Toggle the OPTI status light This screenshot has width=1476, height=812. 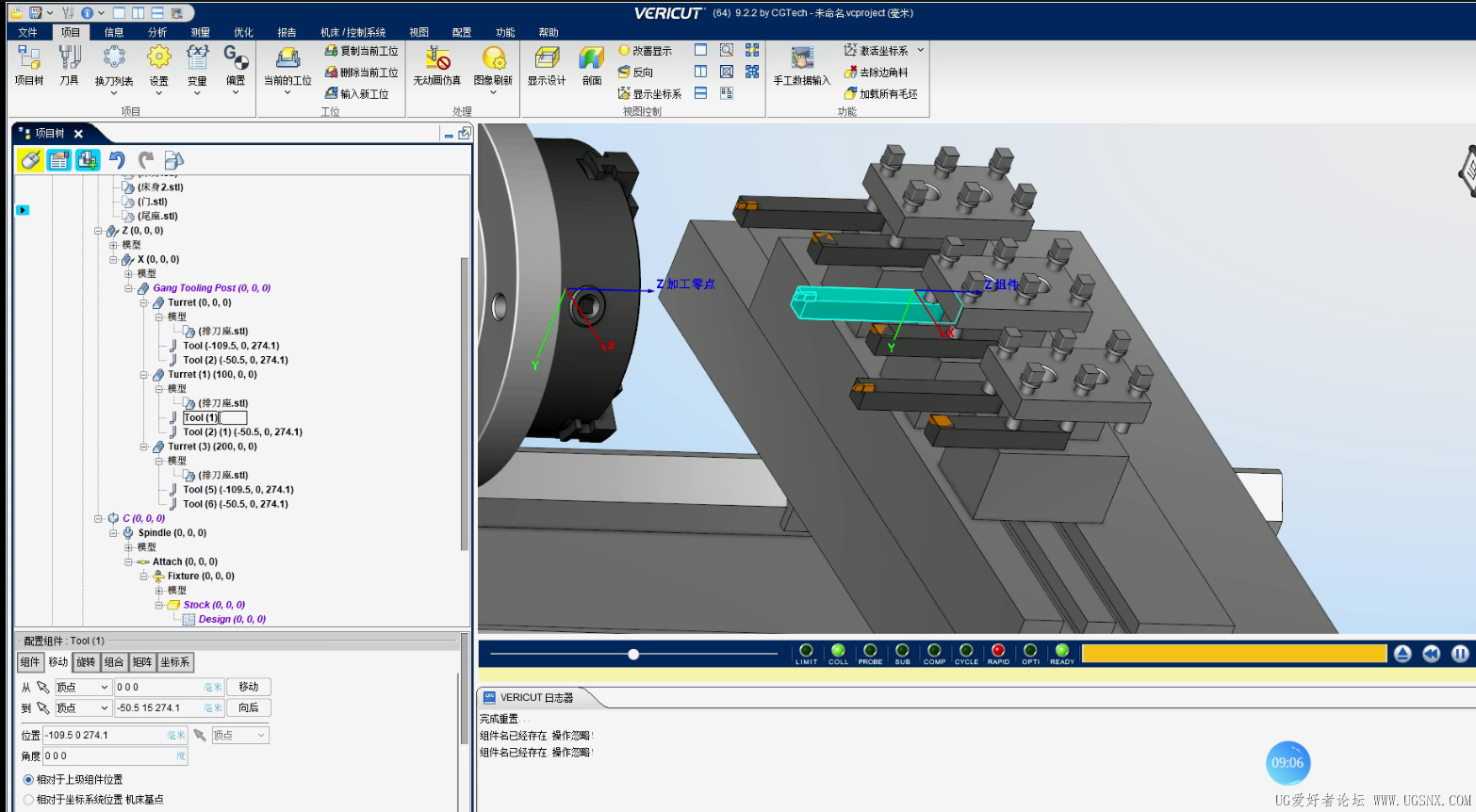pyautogui.click(x=1030, y=651)
